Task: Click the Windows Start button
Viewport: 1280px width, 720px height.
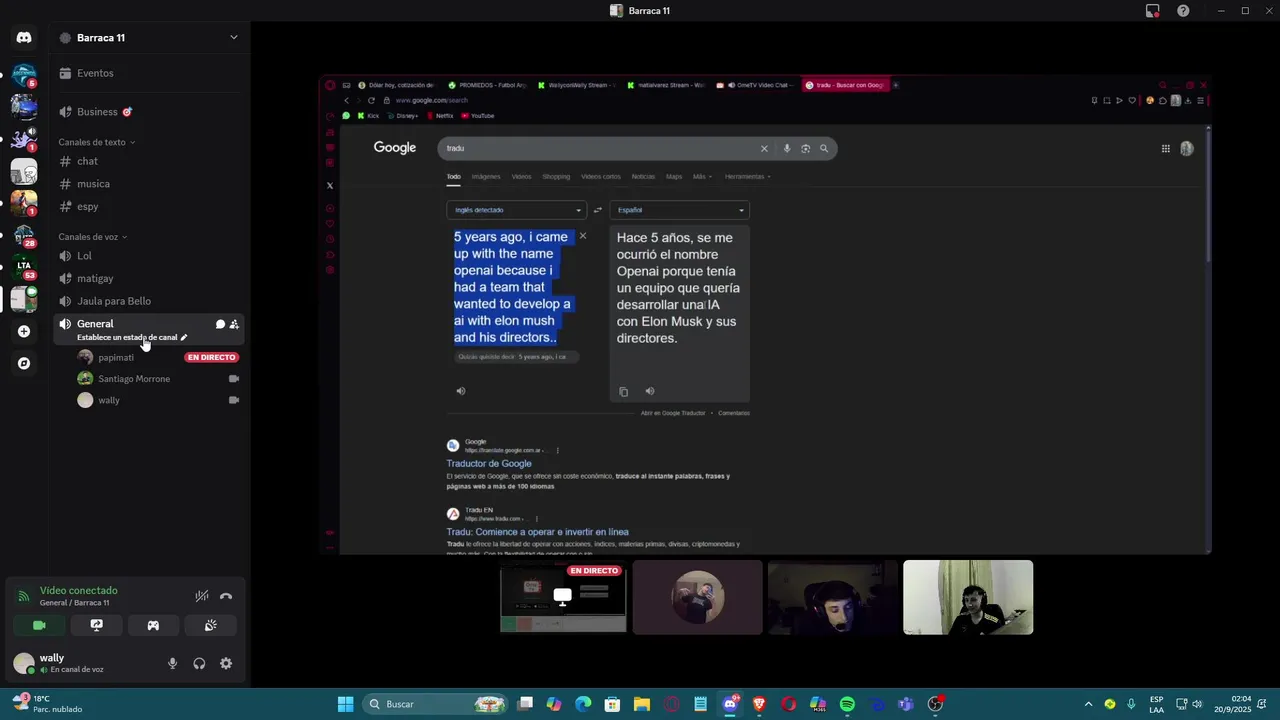Action: [345, 704]
